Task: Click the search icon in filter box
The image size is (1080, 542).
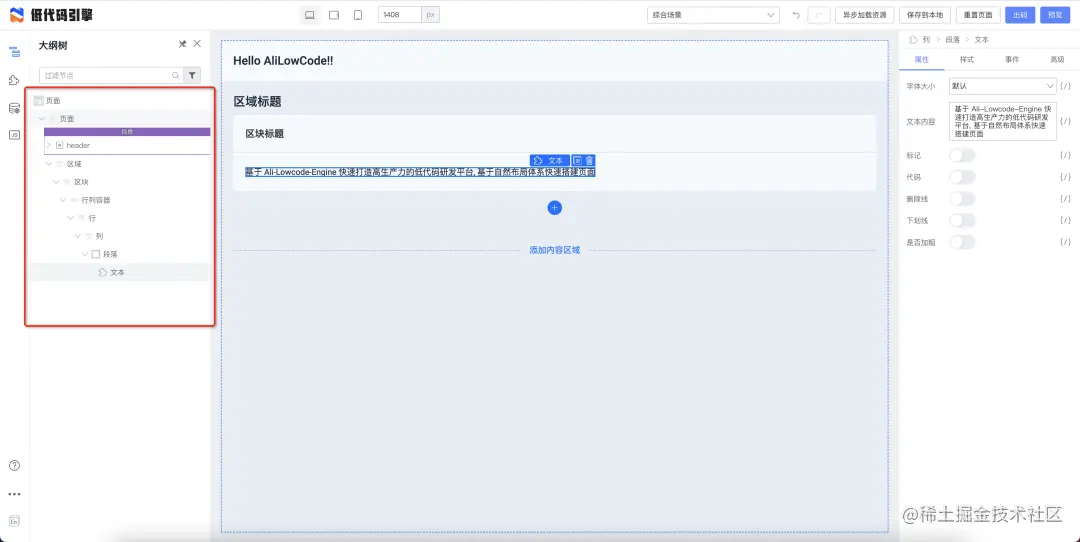Action: (x=176, y=76)
